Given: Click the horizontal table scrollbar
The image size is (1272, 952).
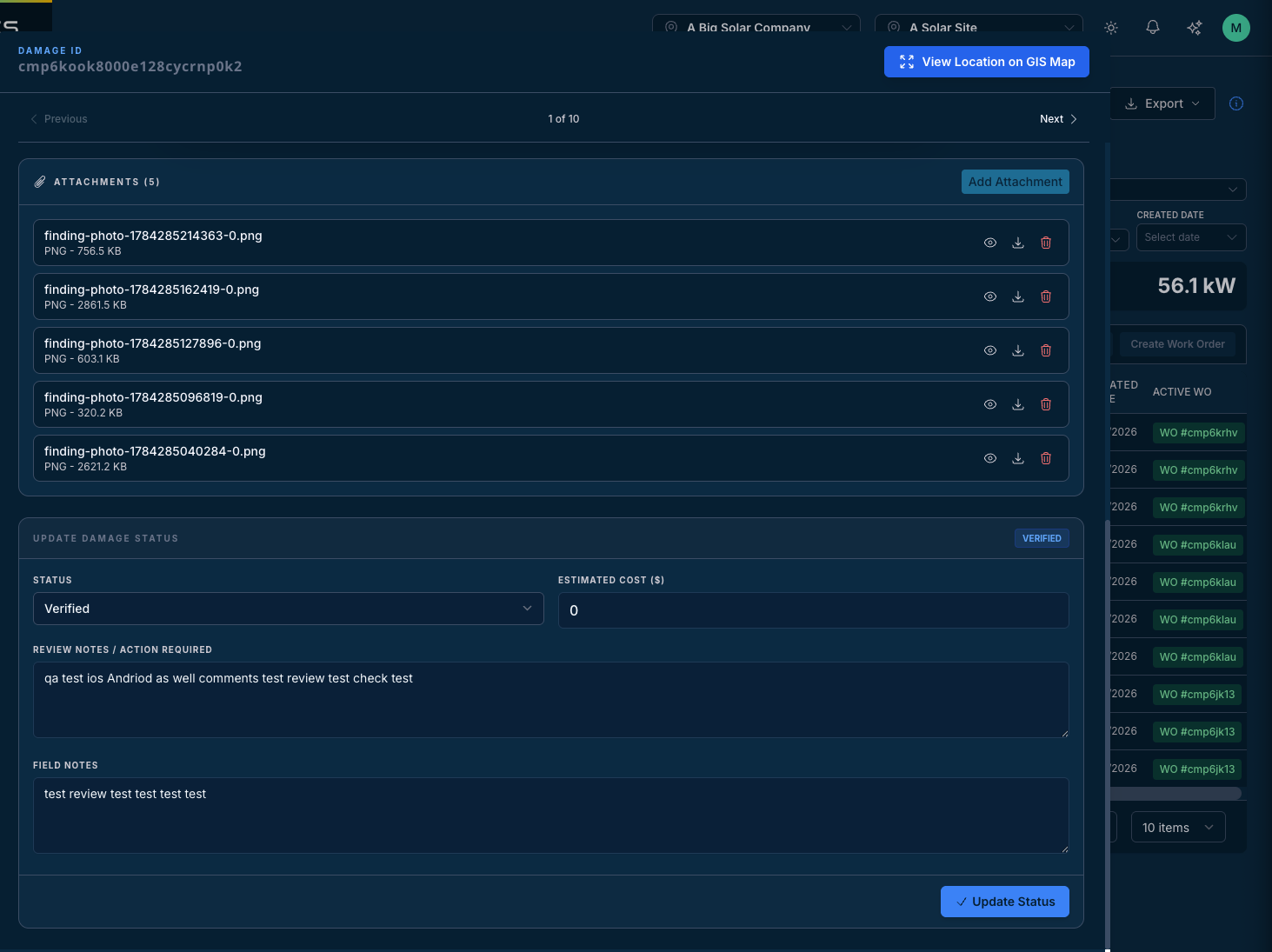Looking at the screenshot, I should (1175, 793).
